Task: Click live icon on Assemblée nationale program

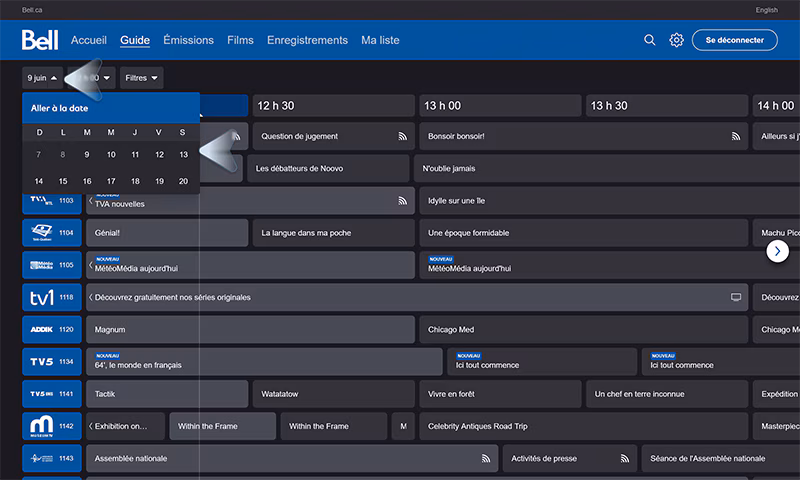Action: click(x=486, y=459)
